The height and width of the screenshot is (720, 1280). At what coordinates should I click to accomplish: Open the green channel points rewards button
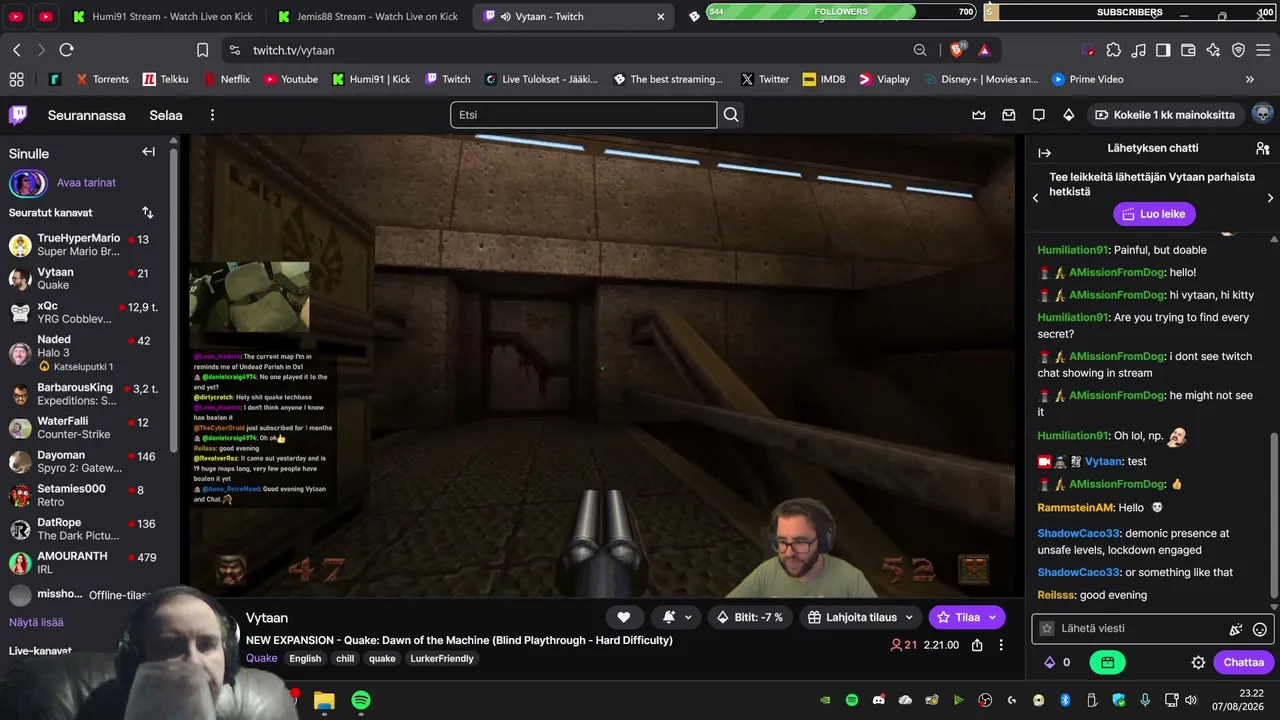tap(1107, 662)
